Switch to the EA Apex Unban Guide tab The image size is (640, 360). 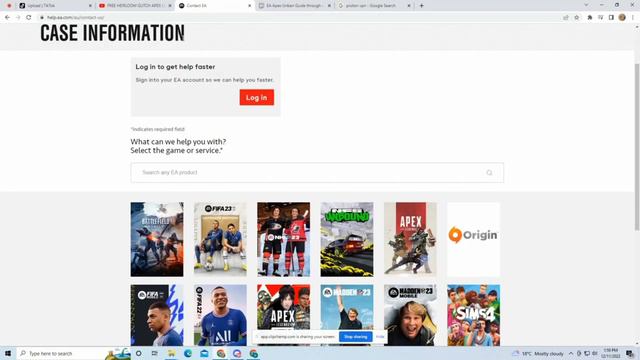point(295,6)
